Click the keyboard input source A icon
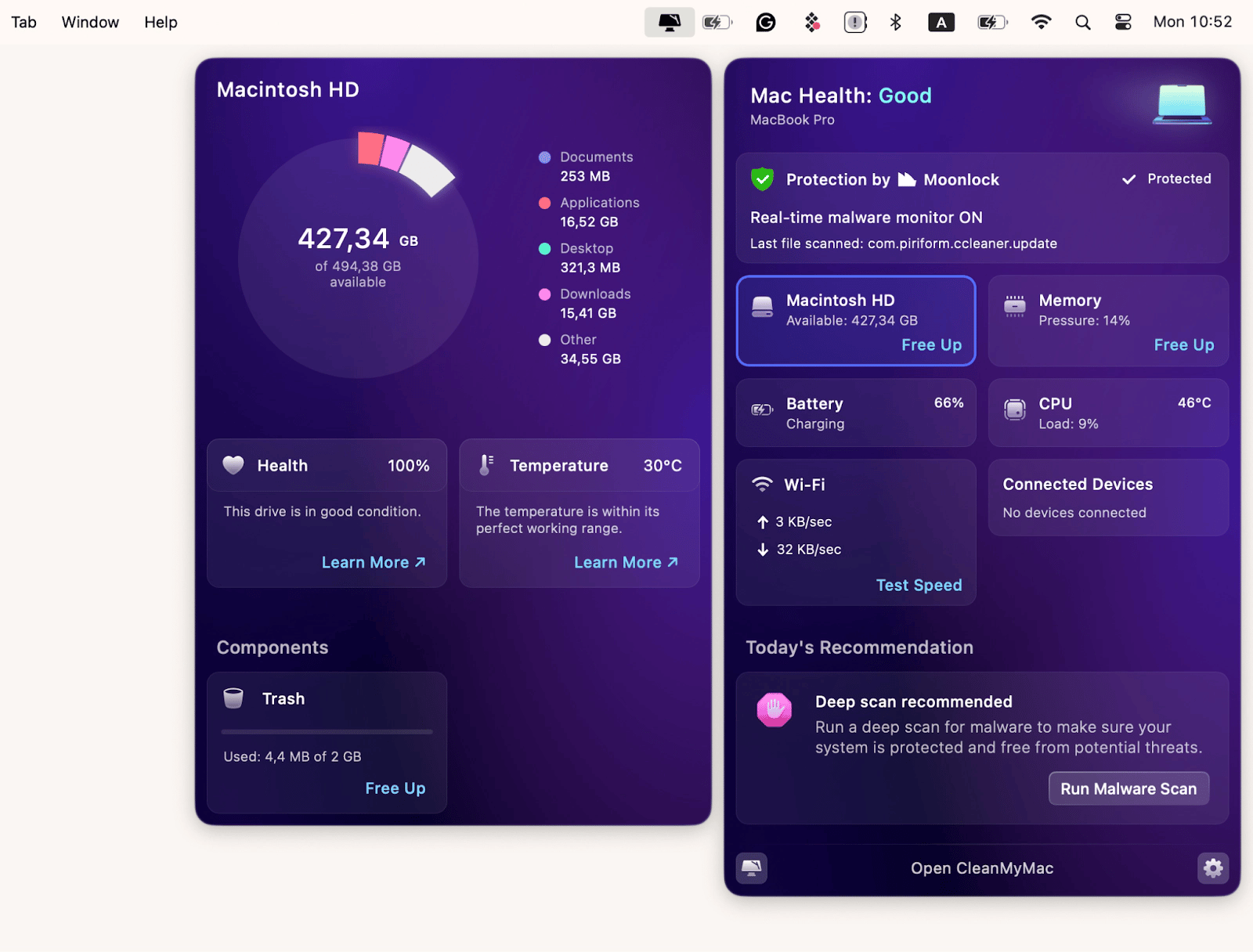Image resolution: width=1253 pixels, height=952 pixels. pyautogui.click(x=941, y=23)
